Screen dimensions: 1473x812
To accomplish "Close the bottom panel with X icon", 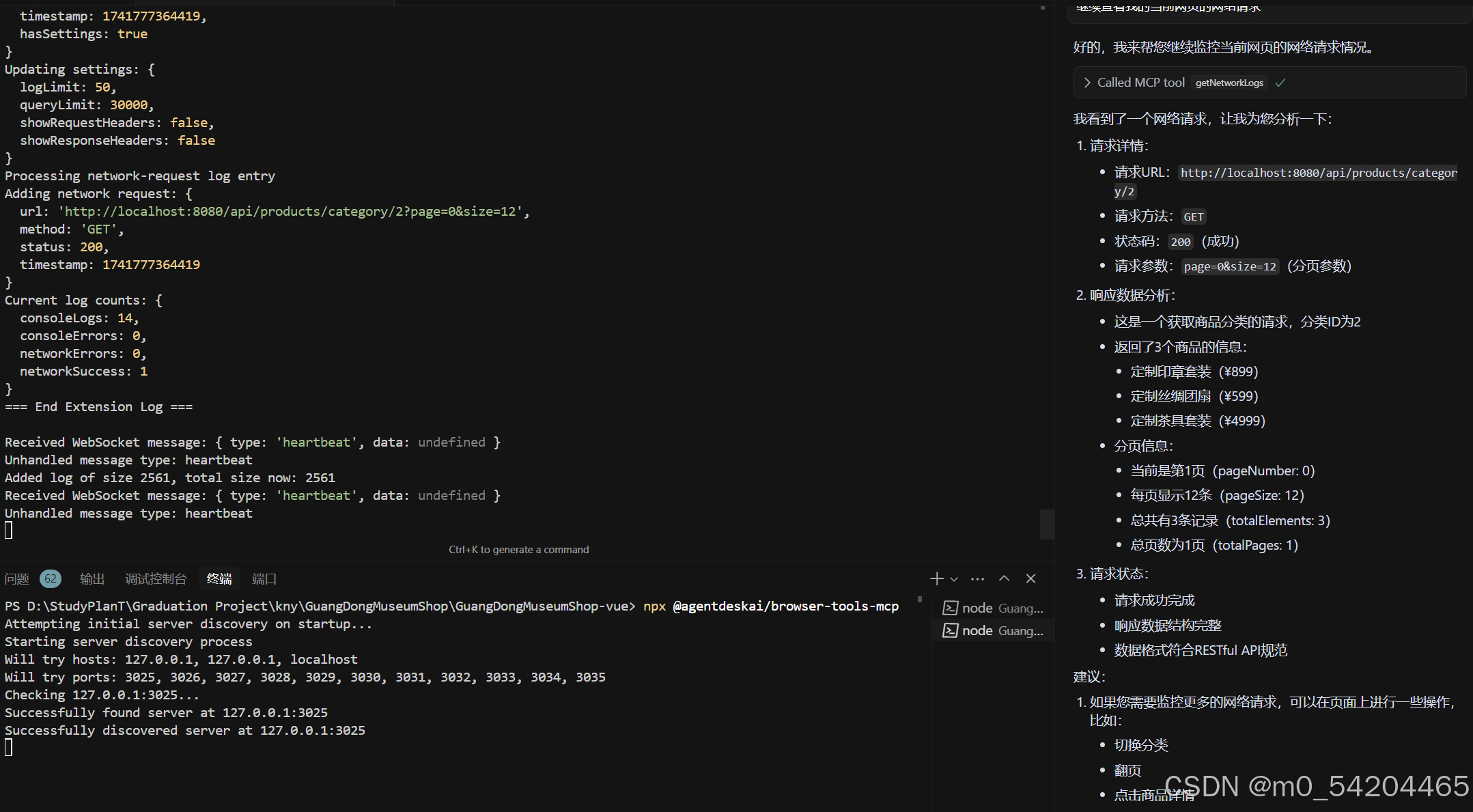I will [x=1030, y=578].
